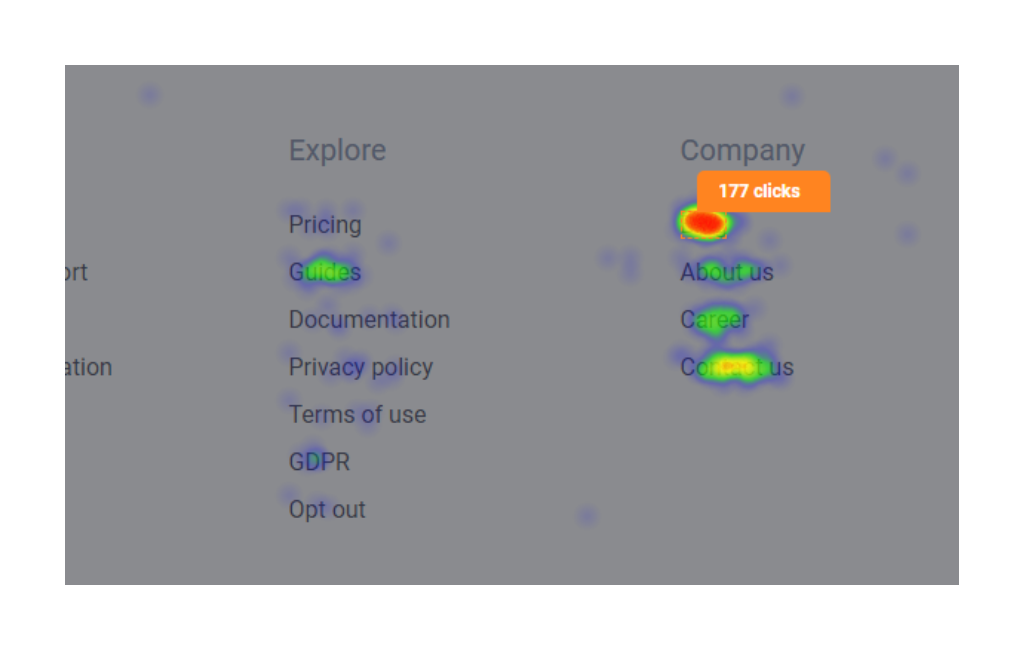Click the Opt out link

pyautogui.click(x=327, y=510)
